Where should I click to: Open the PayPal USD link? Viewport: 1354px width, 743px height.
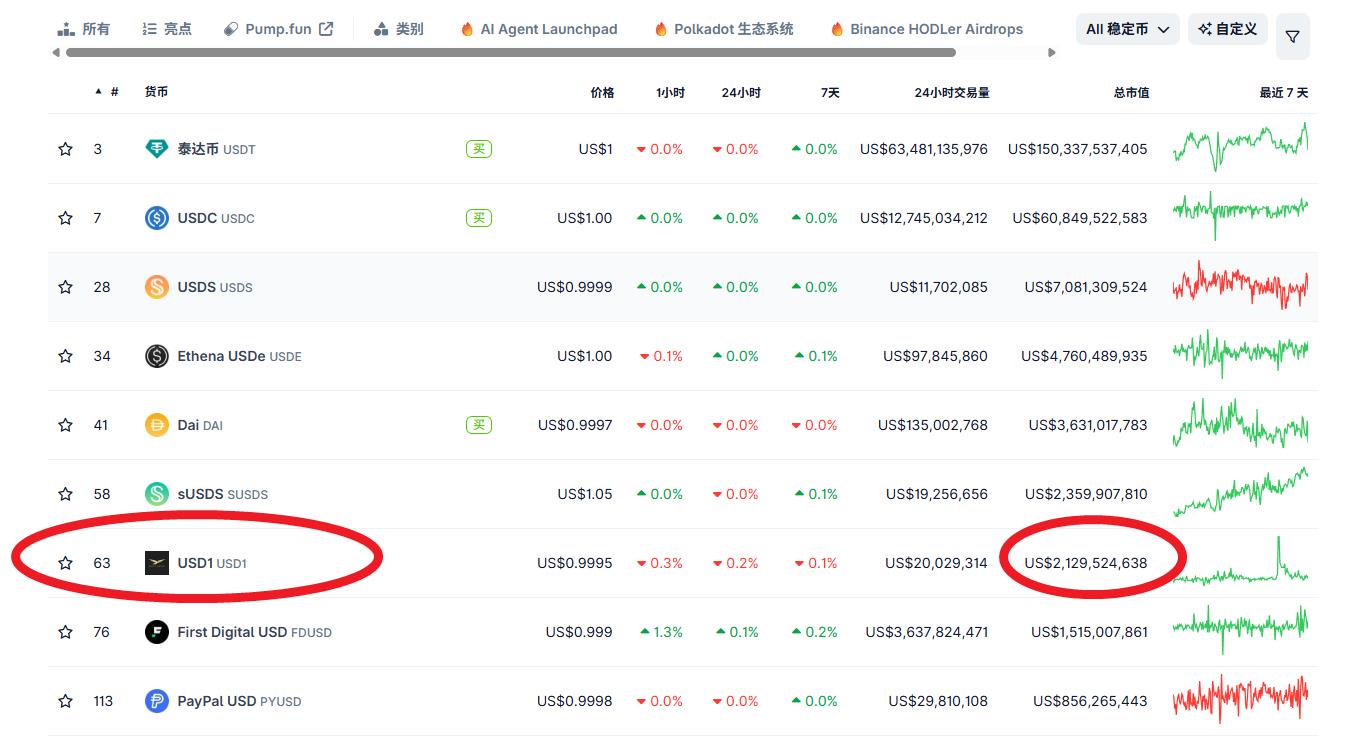coord(239,701)
